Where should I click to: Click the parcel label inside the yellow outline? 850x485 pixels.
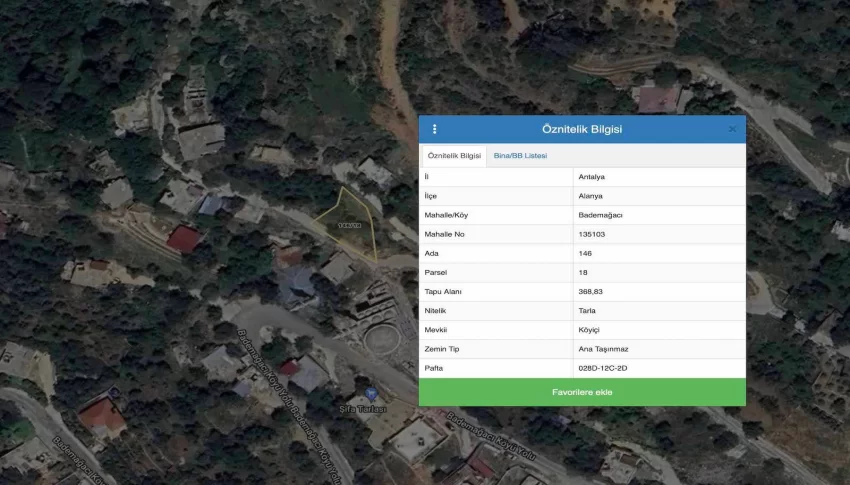(350, 226)
